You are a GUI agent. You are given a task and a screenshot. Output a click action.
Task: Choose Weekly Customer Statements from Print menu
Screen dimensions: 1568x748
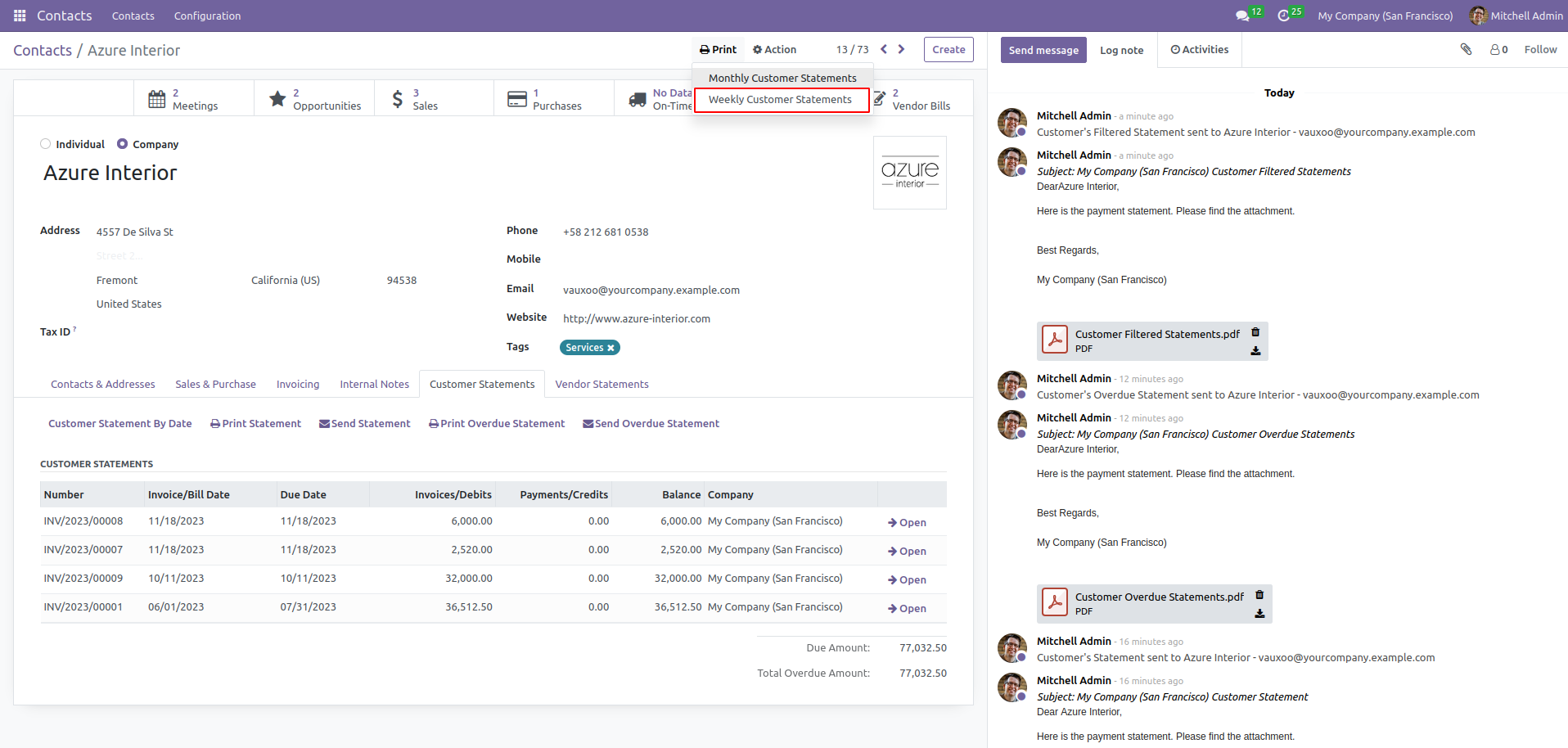tap(781, 100)
